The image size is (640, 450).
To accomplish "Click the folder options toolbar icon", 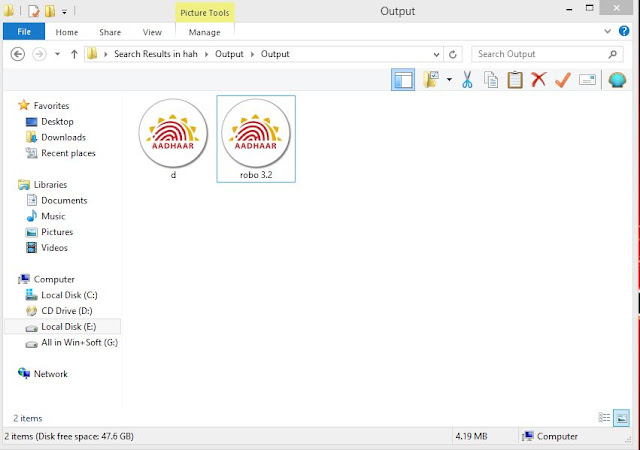I will (431, 80).
